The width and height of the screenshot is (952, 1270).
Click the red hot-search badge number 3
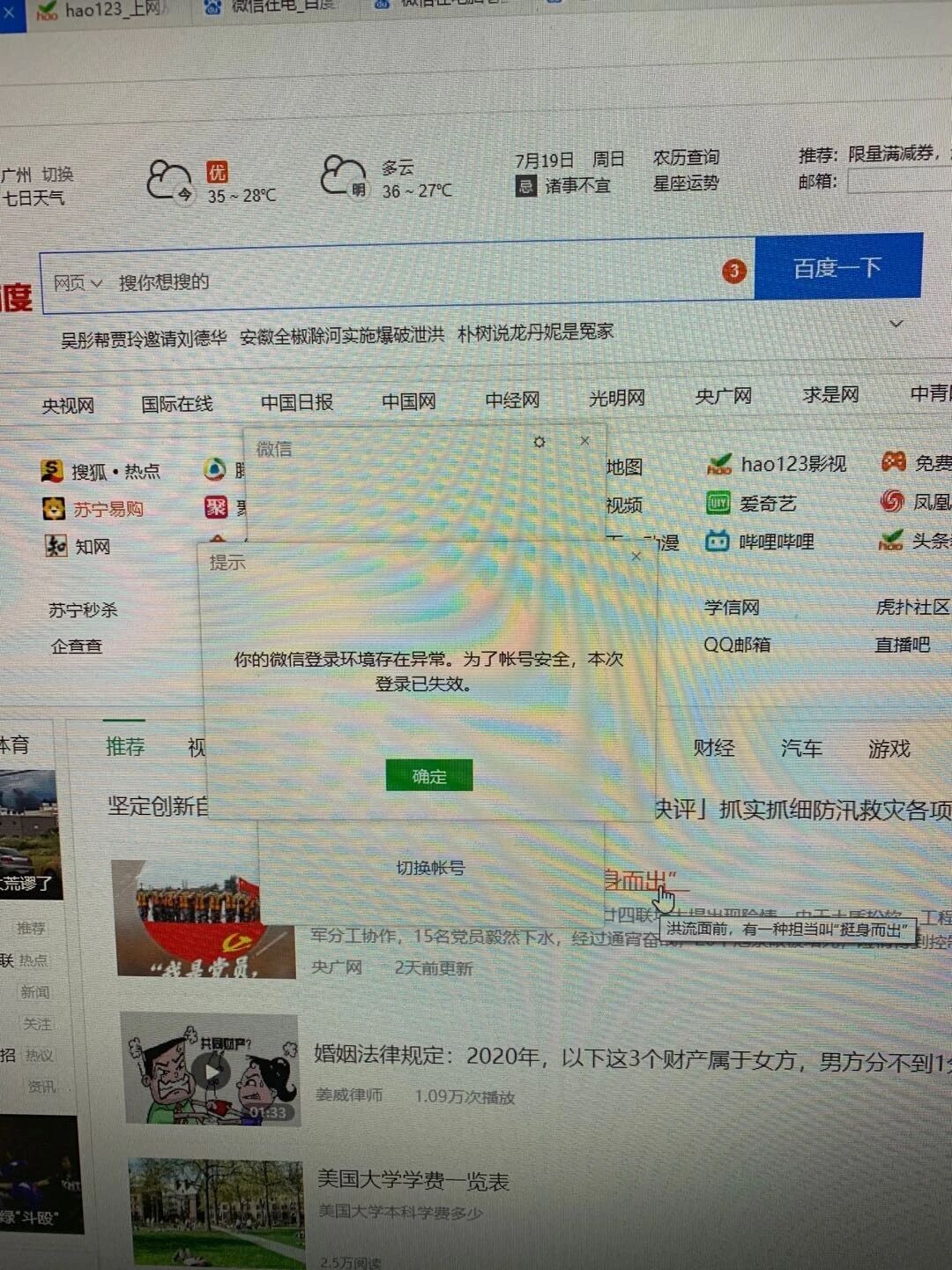tap(734, 271)
